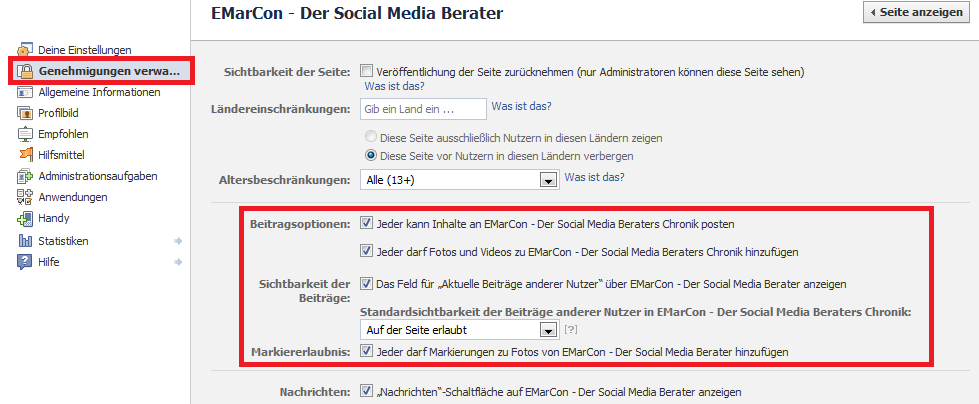Click the Anwendungen apps icon
The image size is (979, 404).
coord(24,197)
